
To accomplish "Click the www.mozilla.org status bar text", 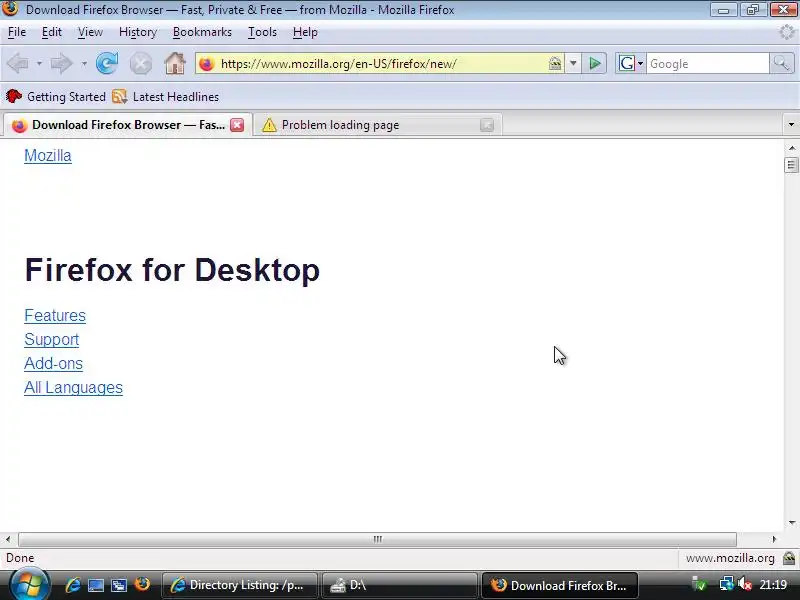I will [730, 558].
